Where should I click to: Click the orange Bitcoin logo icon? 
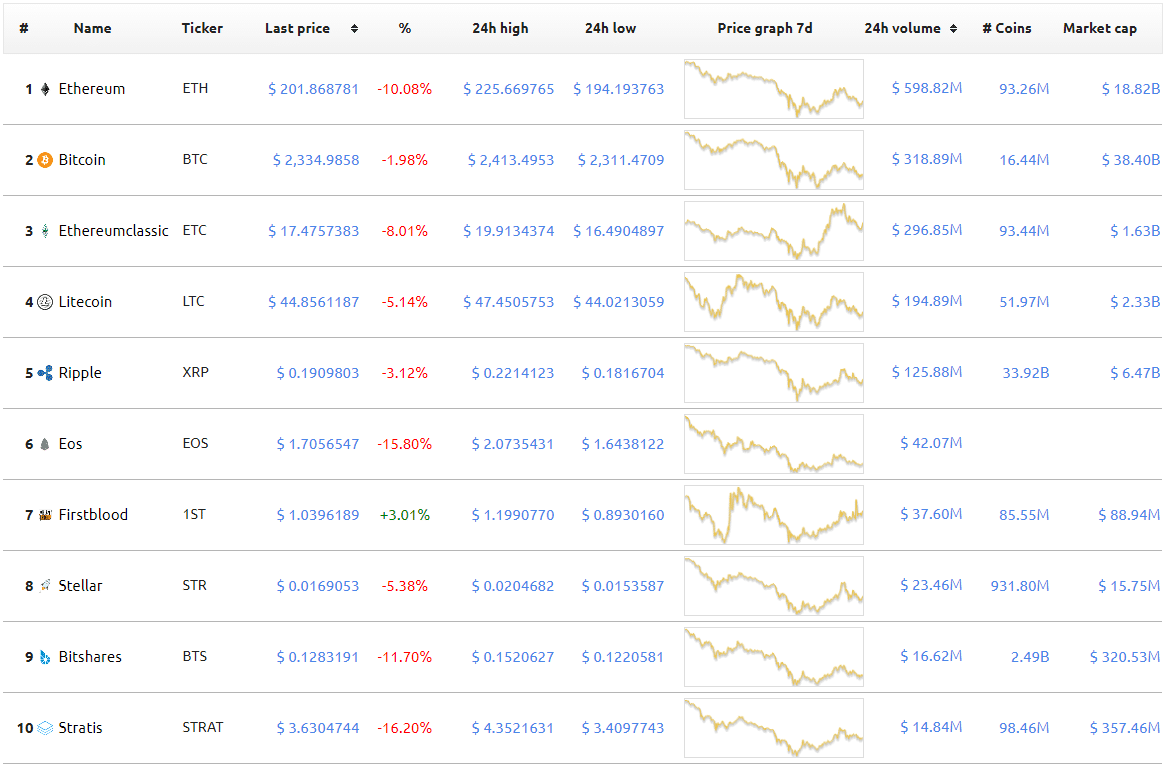coord(45,160)
